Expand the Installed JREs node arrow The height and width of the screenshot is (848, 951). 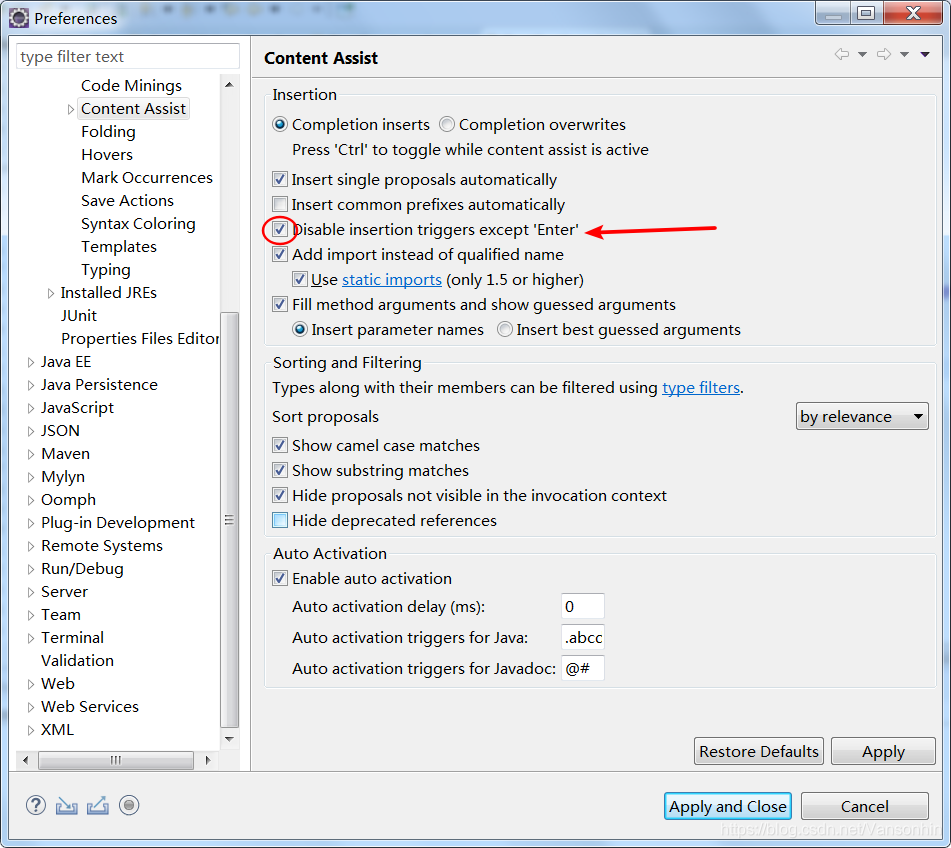tap(50, 293)
